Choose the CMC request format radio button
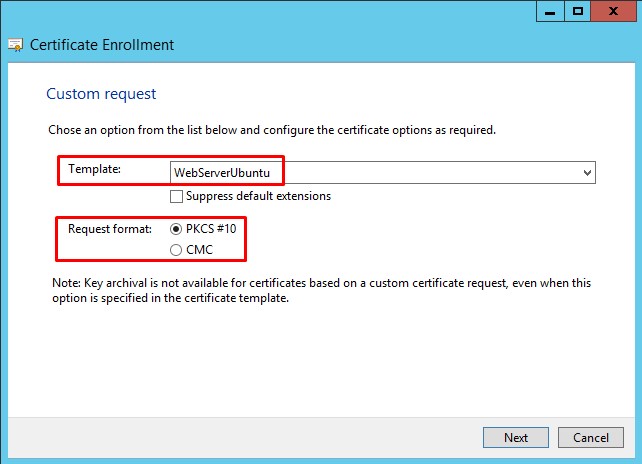This screenshot has width=642, height=464. tap(177, 249)
